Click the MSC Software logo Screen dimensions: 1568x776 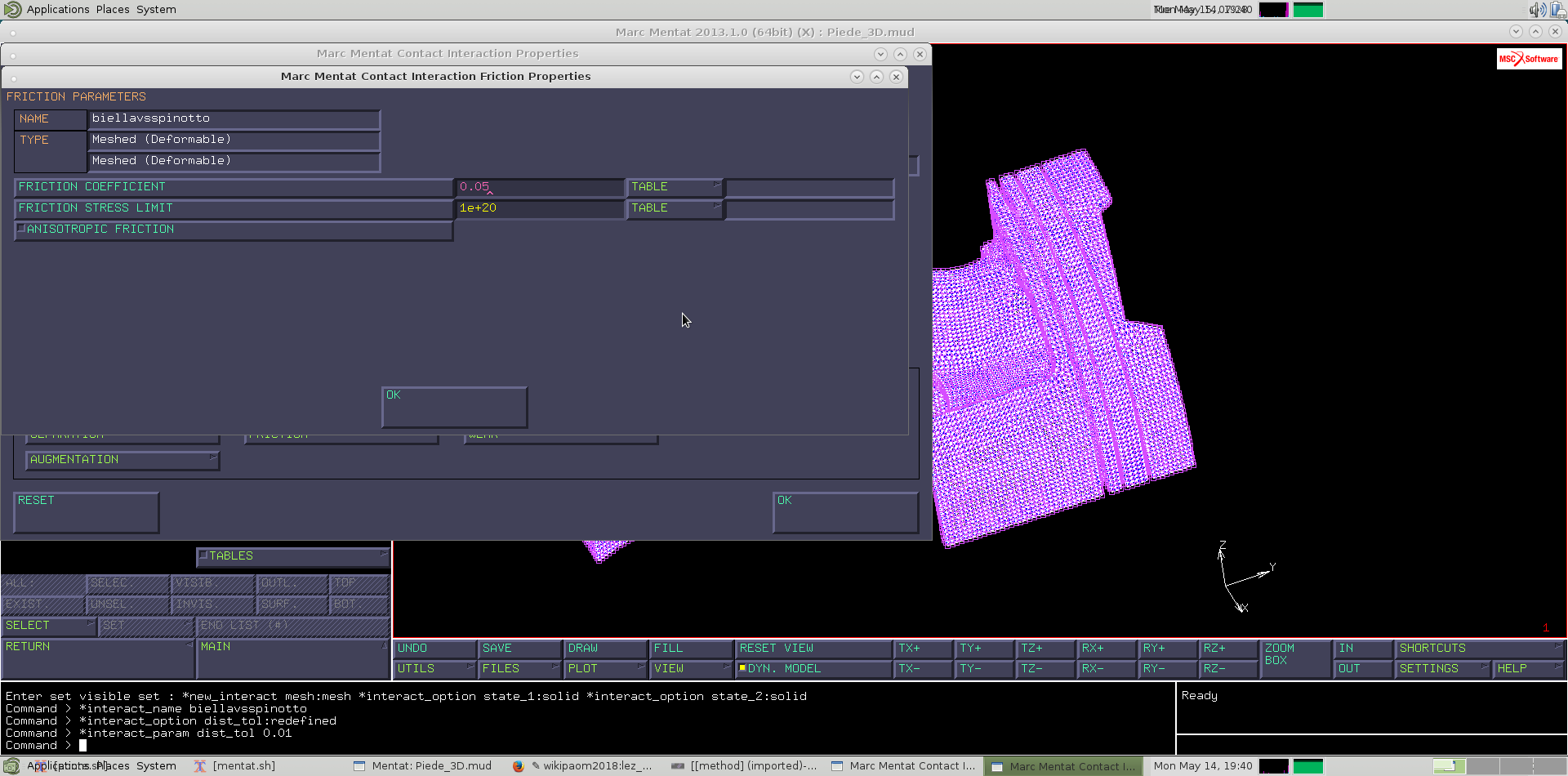1529,59
